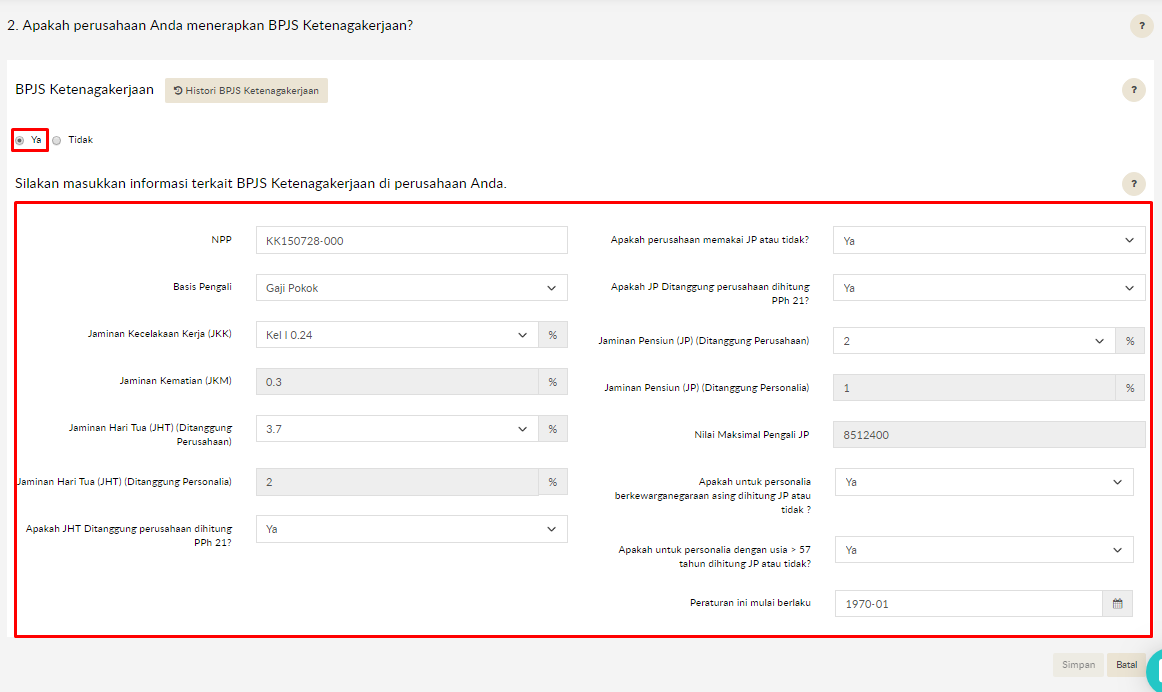Open JP Ditanggung perusahaan dihitung PPh 21 dropdown
The width and height of the screenshot is (1162, 692).
[x=988, y=288]
